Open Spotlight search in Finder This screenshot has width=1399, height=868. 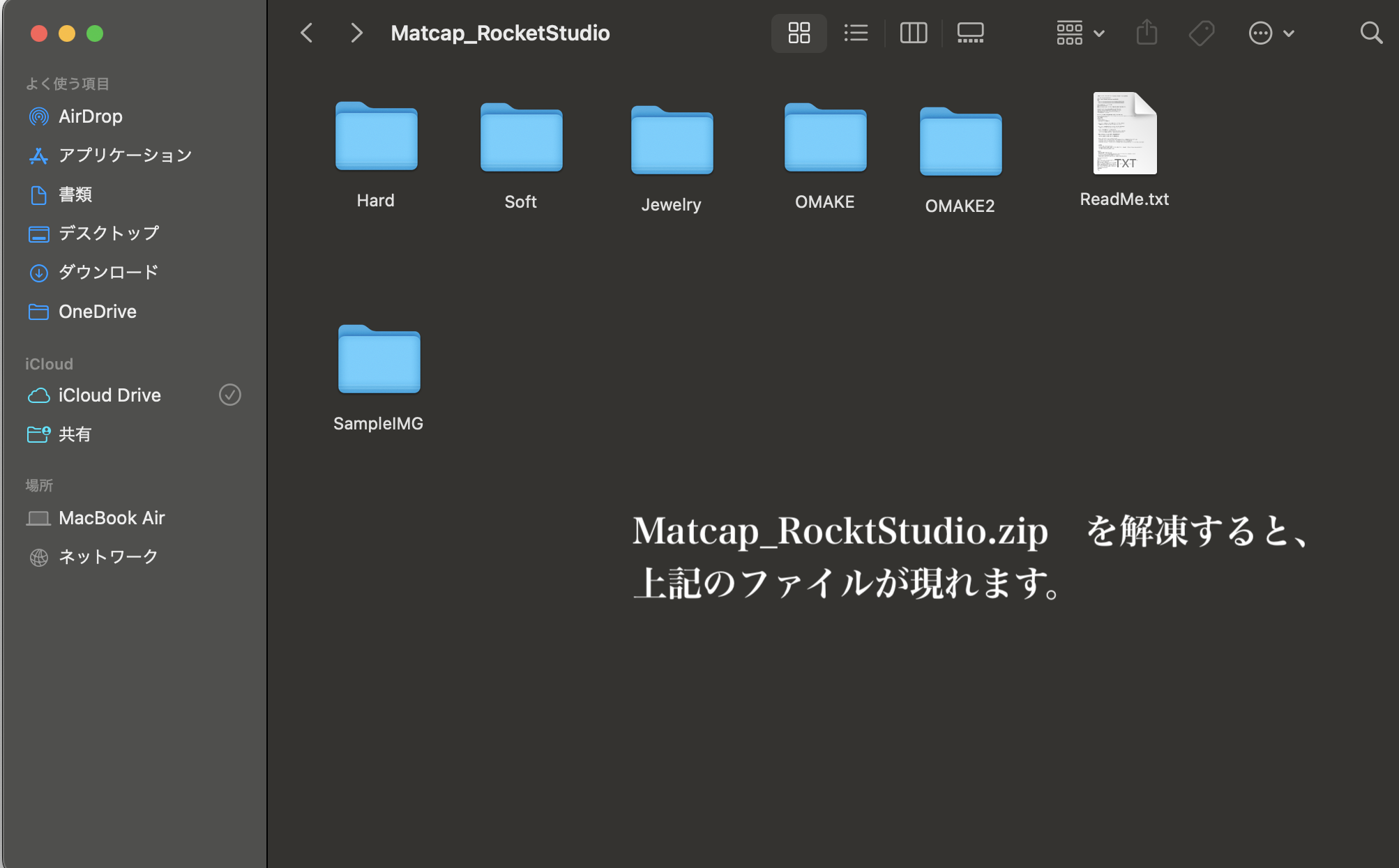1371,32
